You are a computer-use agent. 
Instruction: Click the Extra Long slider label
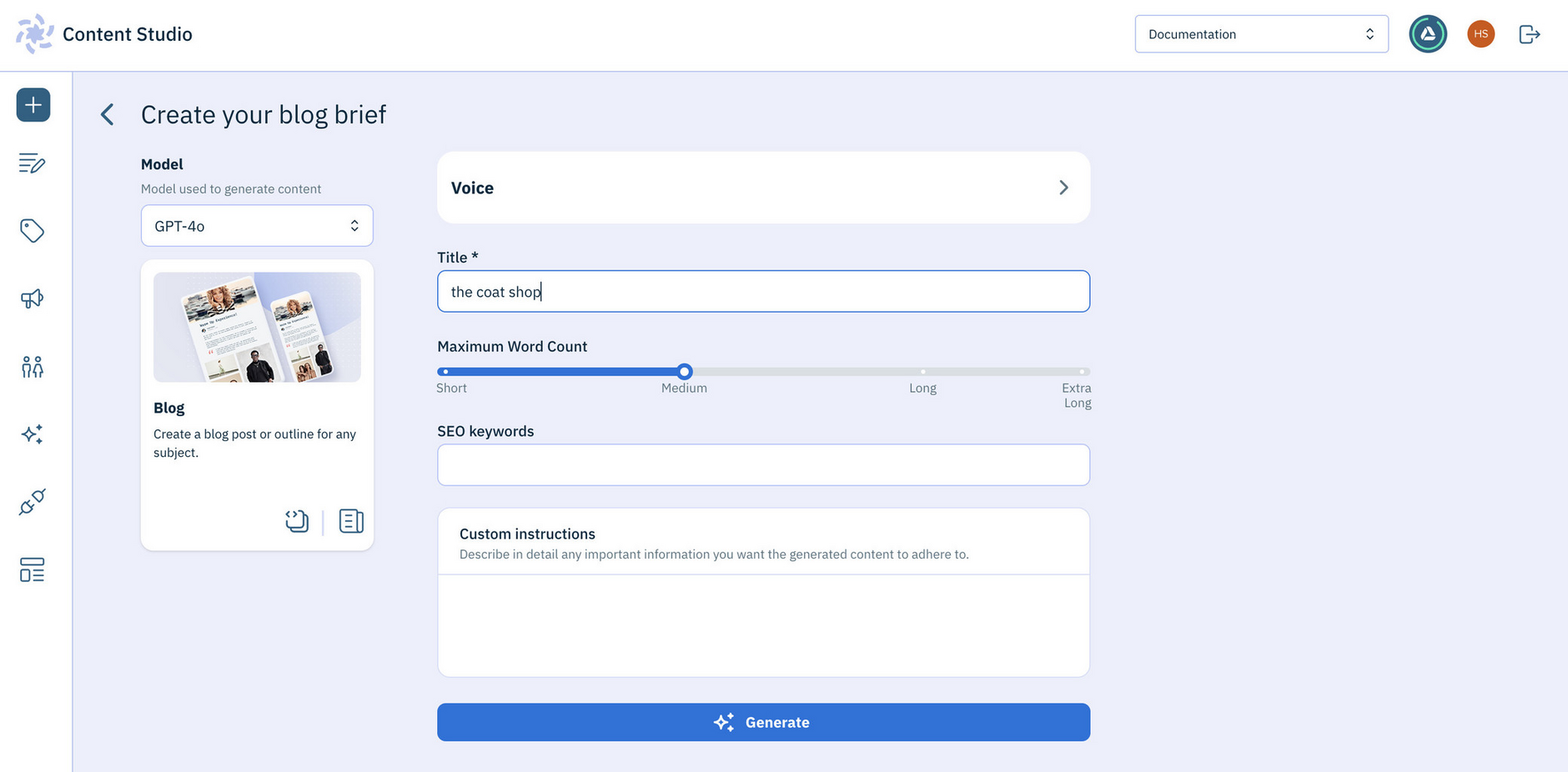pos(1077,395)
